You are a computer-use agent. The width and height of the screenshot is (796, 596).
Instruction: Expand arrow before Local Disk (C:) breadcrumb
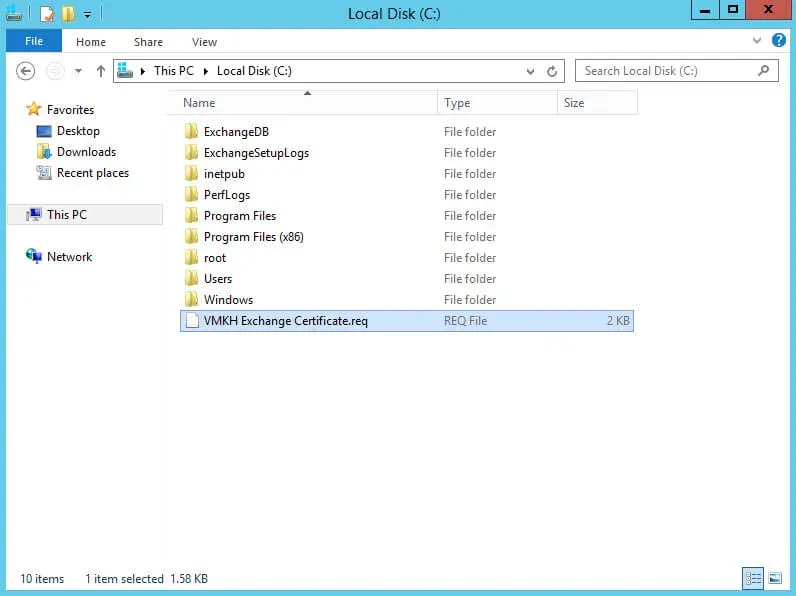click(x=206, y=71)
